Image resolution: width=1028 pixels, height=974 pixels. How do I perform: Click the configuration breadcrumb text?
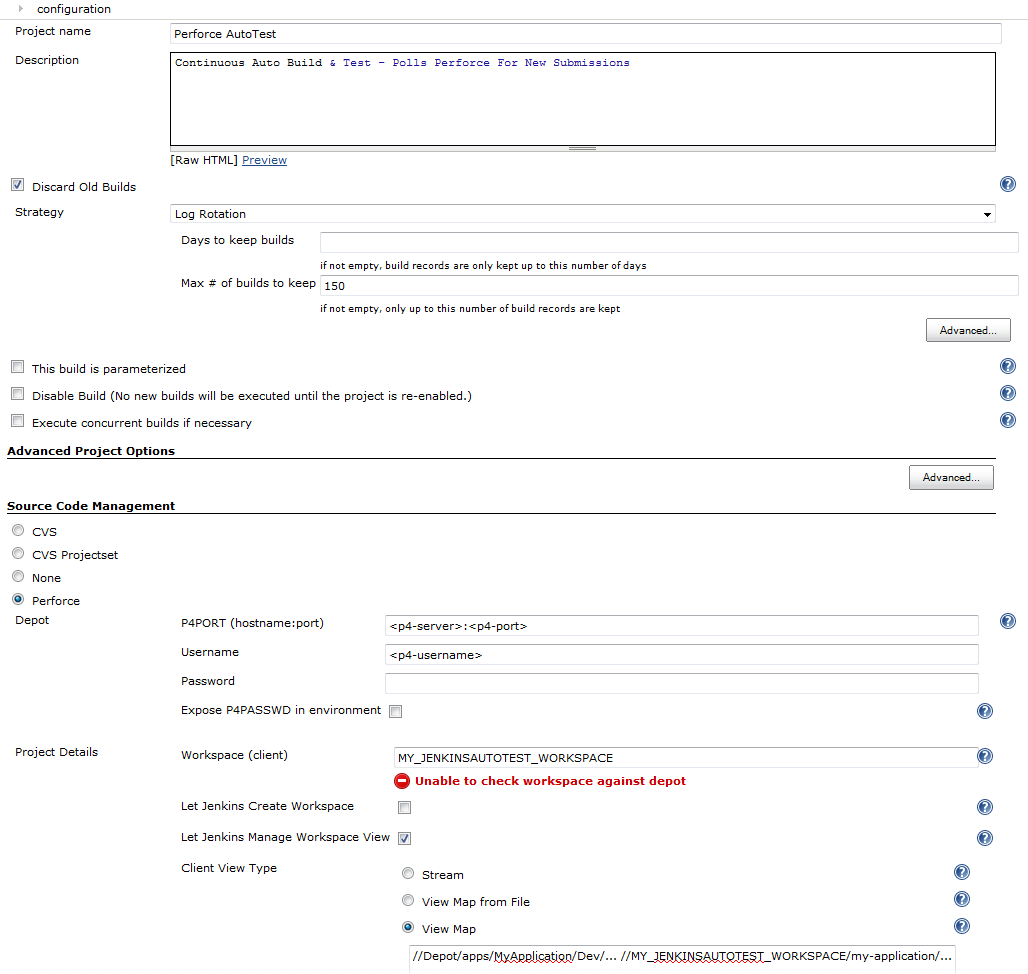[x=73, y=9]
